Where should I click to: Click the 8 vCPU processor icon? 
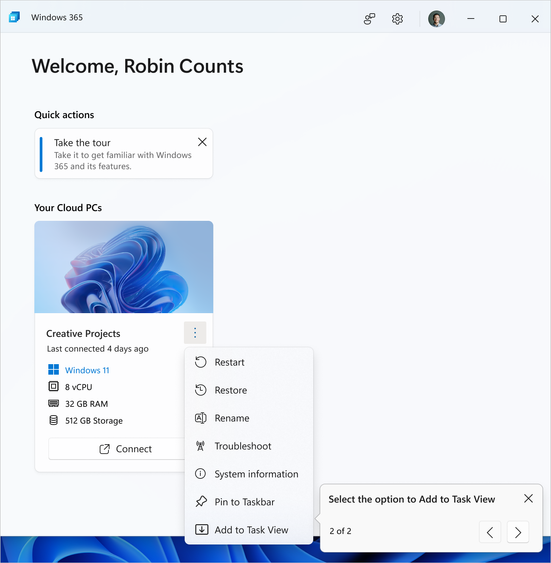point(53,386)
